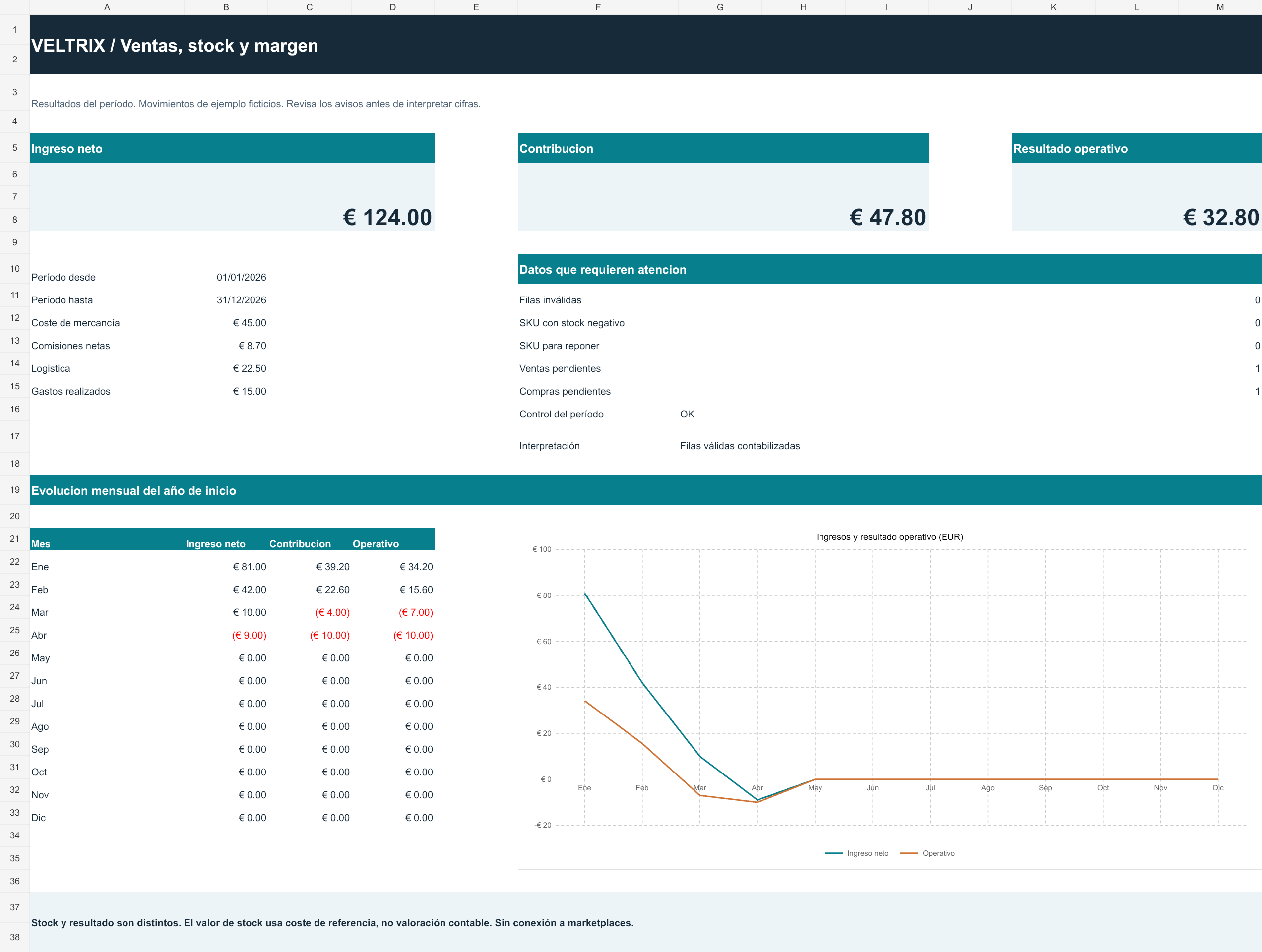Click the Comisiones netas value € 8.70

pos(252,346)
